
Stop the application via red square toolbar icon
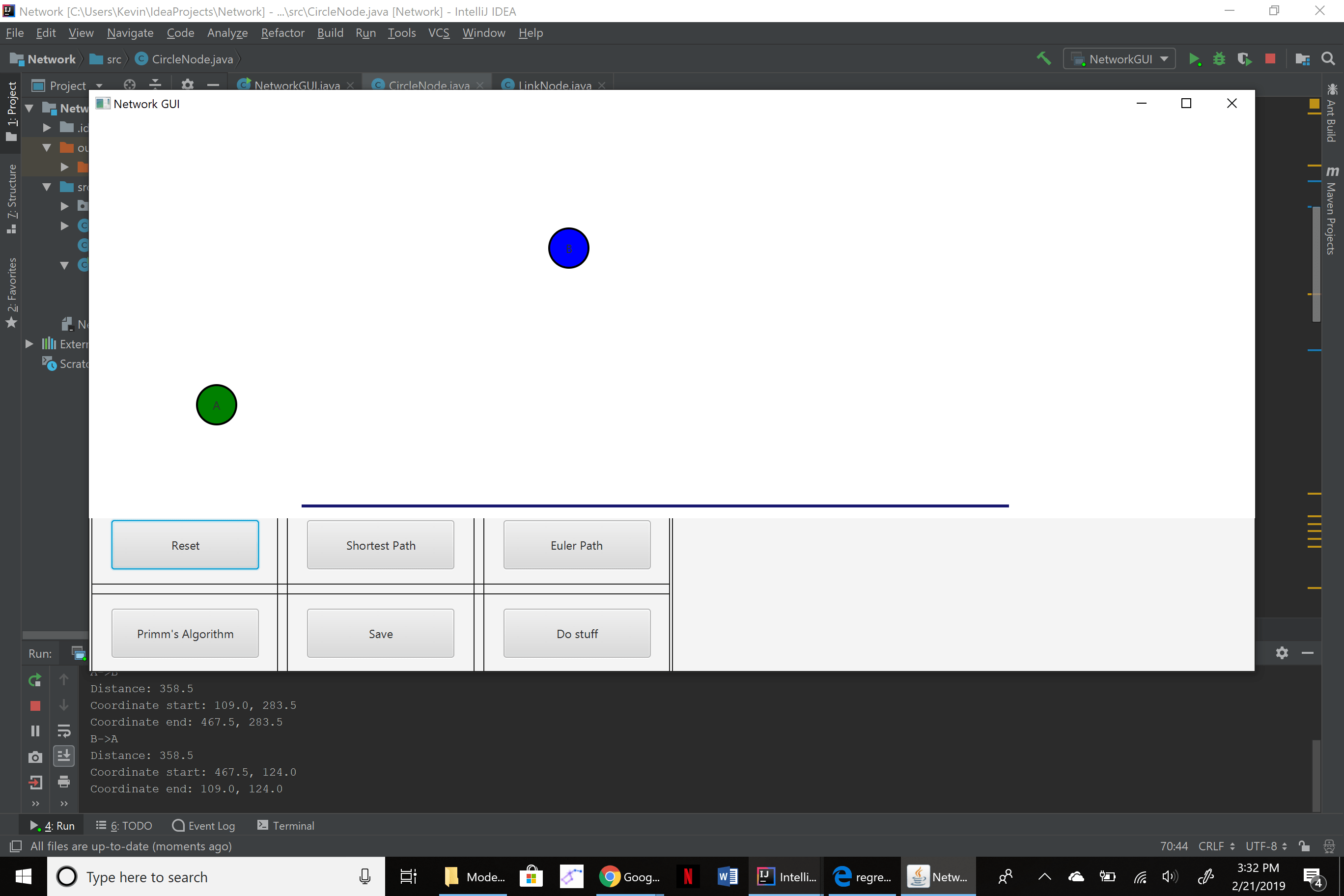point(1270,58)
